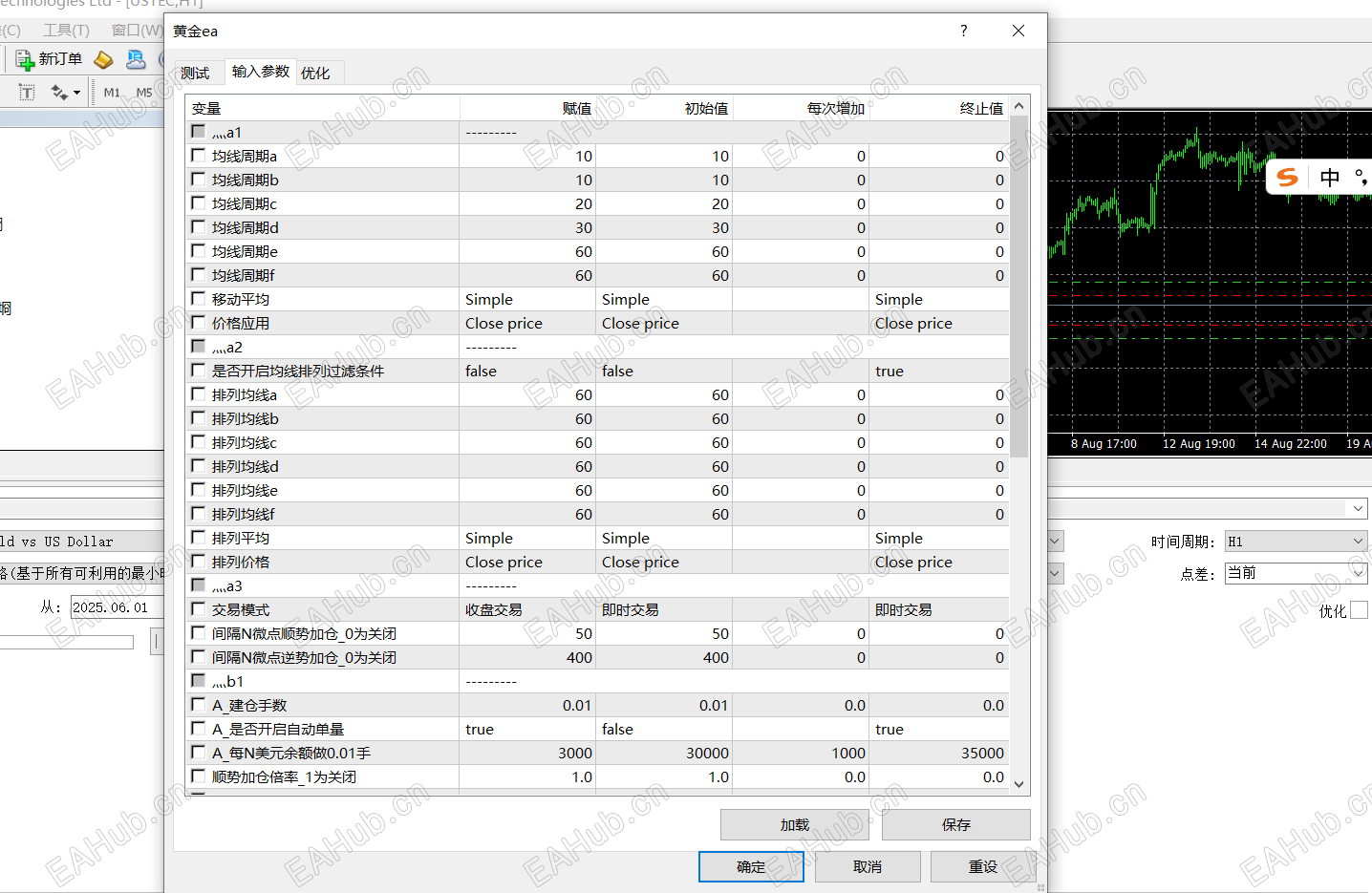Confirm with the 确定 button
This screenshot has width=1372, height=893.
[751, 866]
